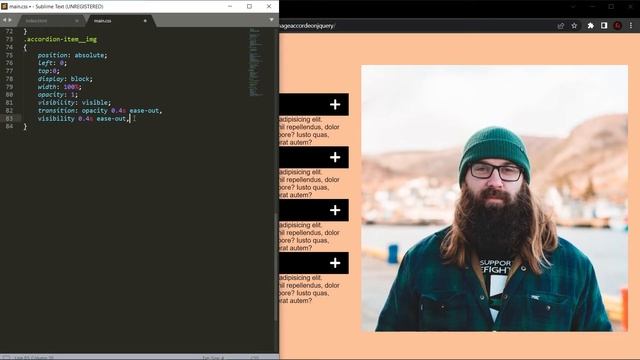Expand the first accordion item plus icon

click(x=335, y=104)
